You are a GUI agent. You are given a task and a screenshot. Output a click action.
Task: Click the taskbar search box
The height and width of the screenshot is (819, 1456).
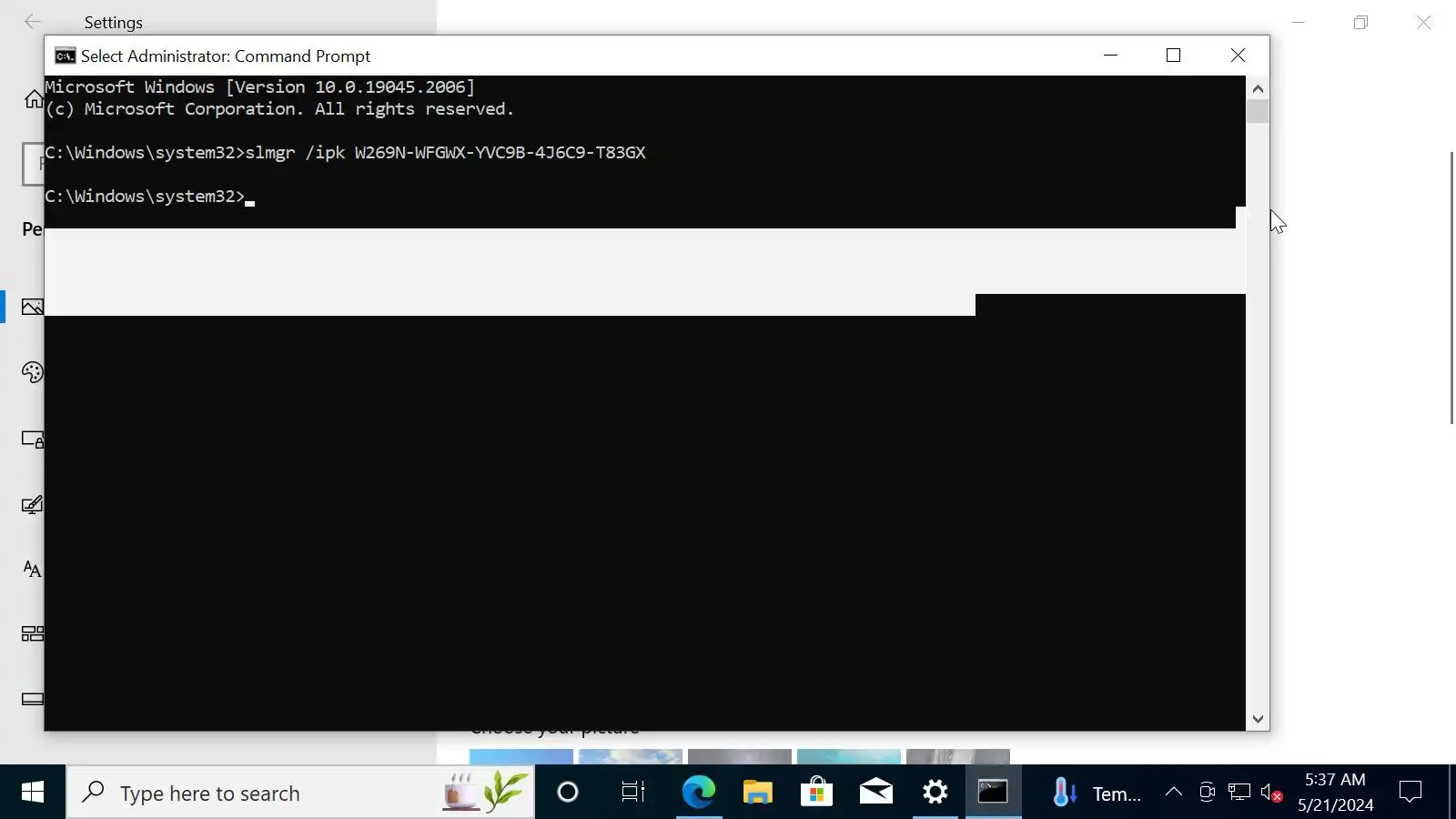(x=300, y=793)
